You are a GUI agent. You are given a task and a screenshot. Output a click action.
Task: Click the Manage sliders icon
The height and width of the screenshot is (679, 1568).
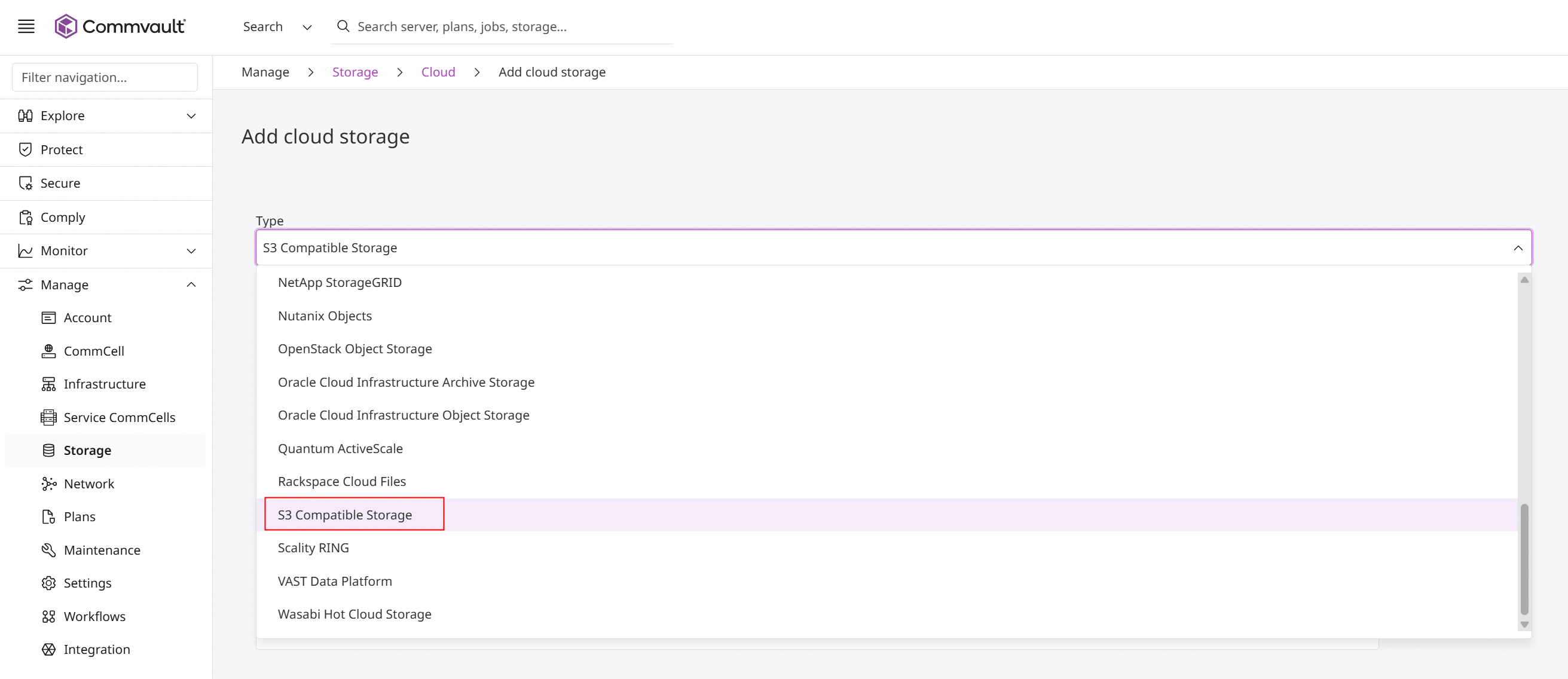click(x=25, y=285)
